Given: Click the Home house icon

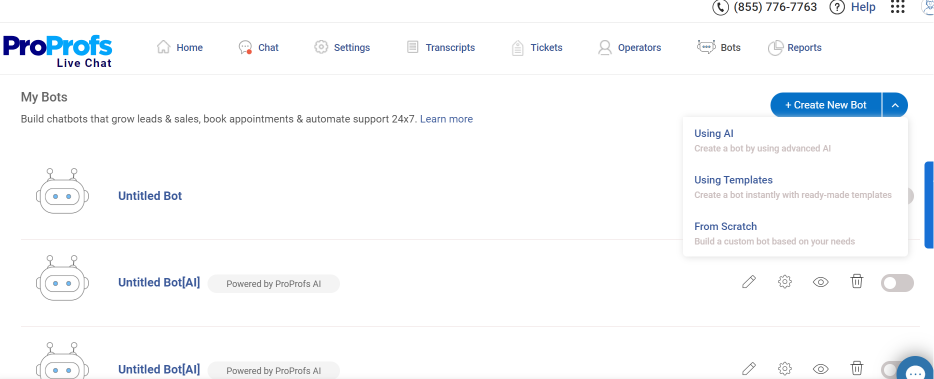Looking at the screenshot, I should point(163,47).
